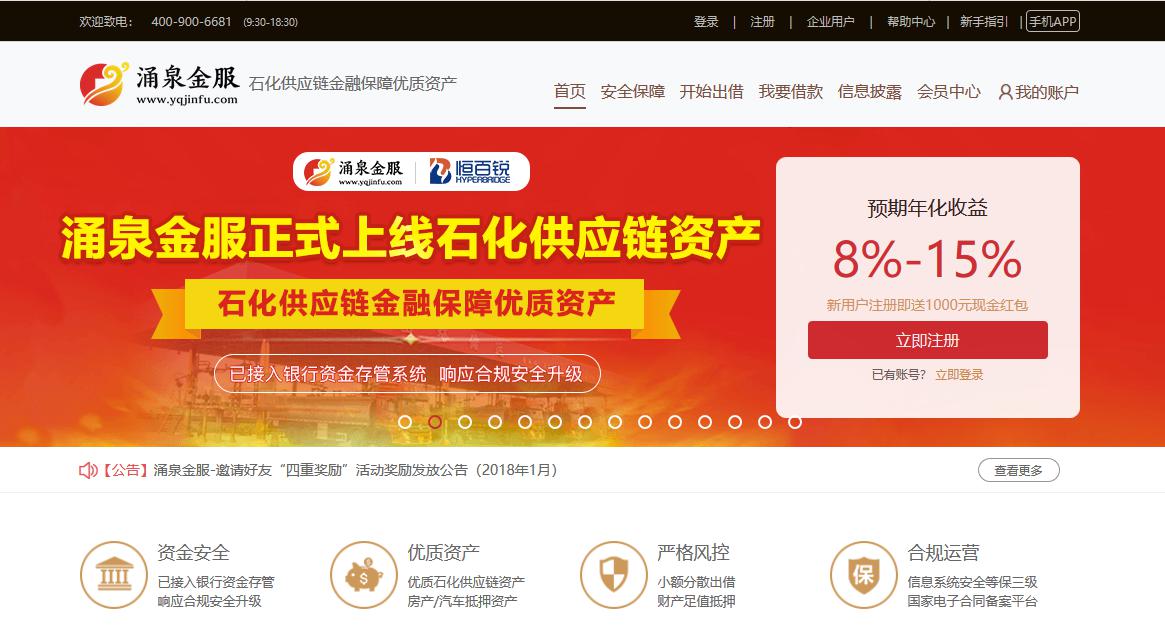Click the piggy bank 优质资产 icon
The height and width of the screenshot is (631, 1165).
click(364, 575)
